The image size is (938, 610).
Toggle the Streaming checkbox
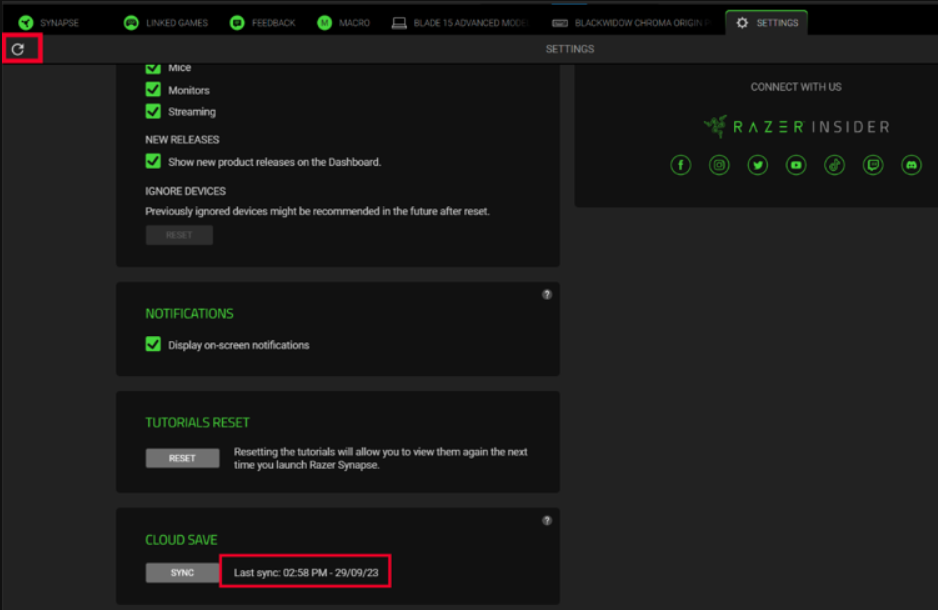[153, 111]
